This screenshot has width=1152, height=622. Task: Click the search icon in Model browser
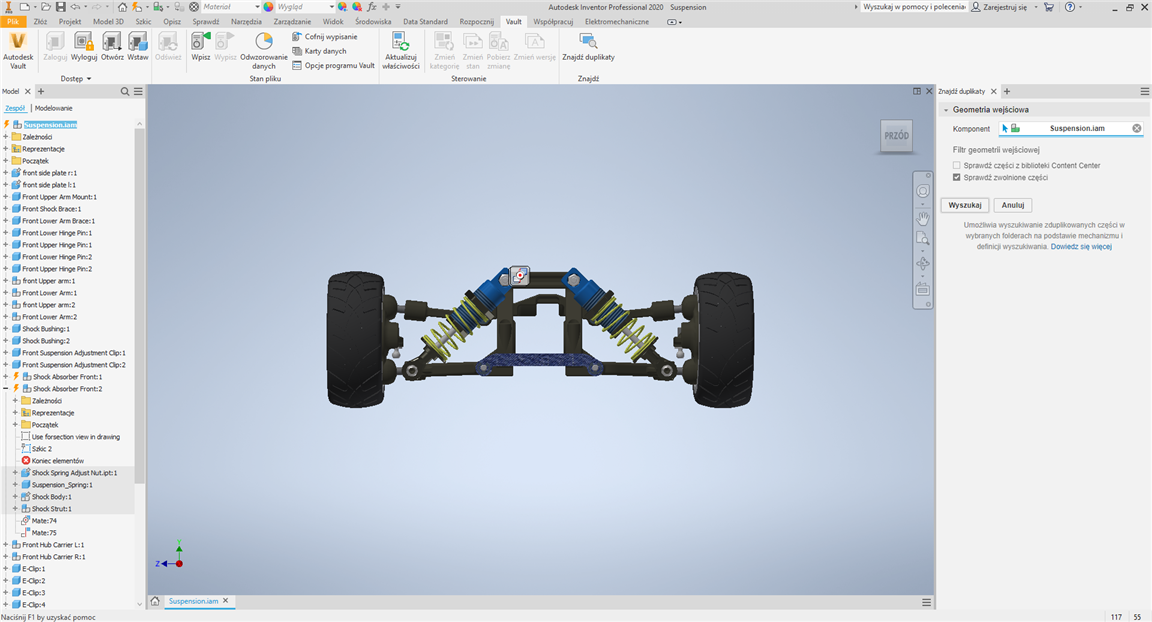[125, 92]
